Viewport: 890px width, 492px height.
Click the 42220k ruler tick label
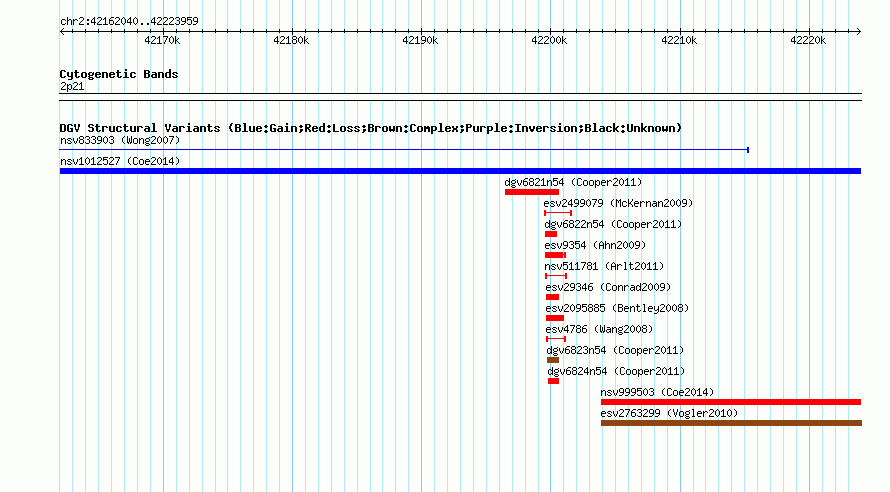808,40
